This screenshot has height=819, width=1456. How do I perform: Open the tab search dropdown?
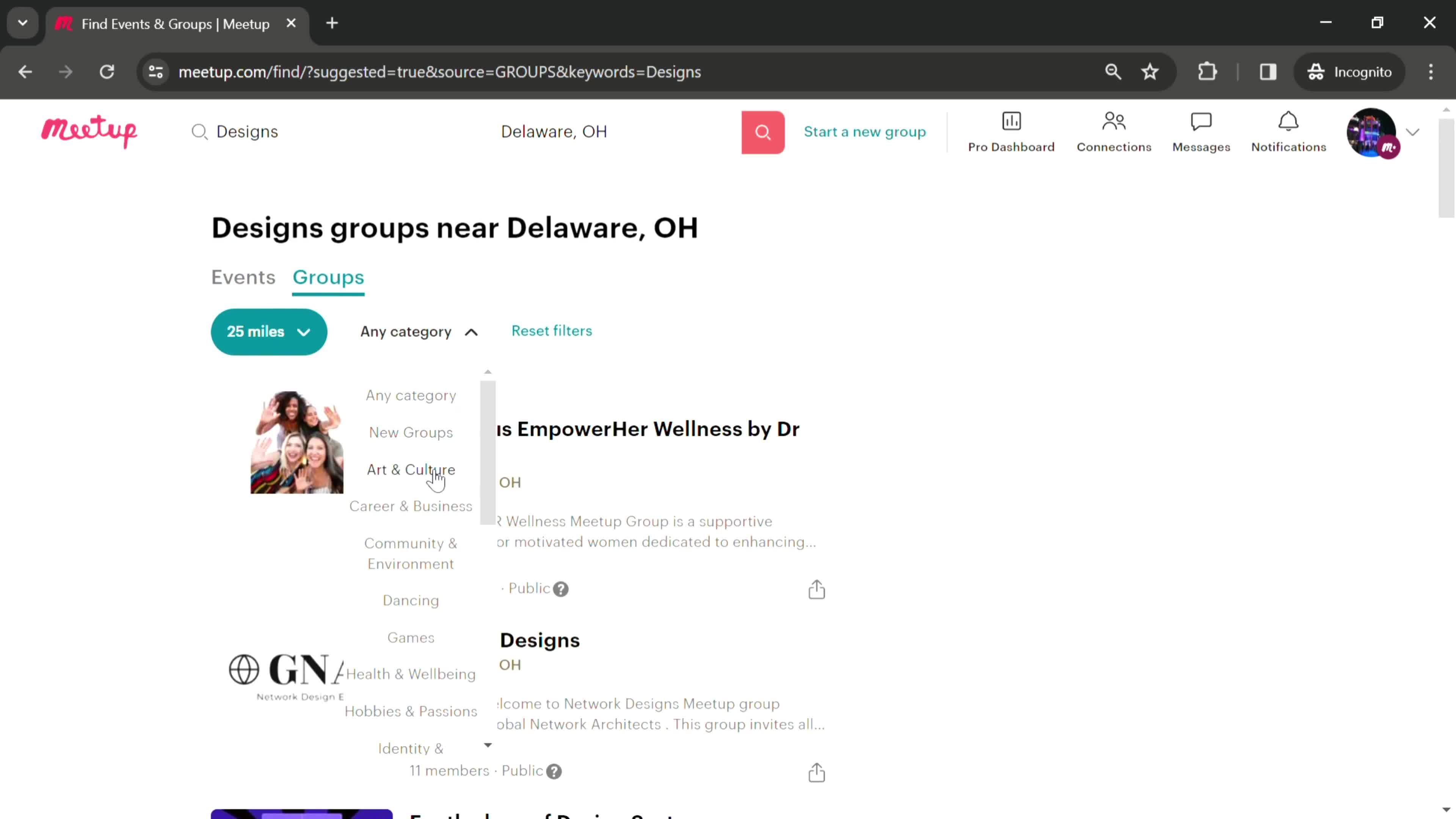23,23
